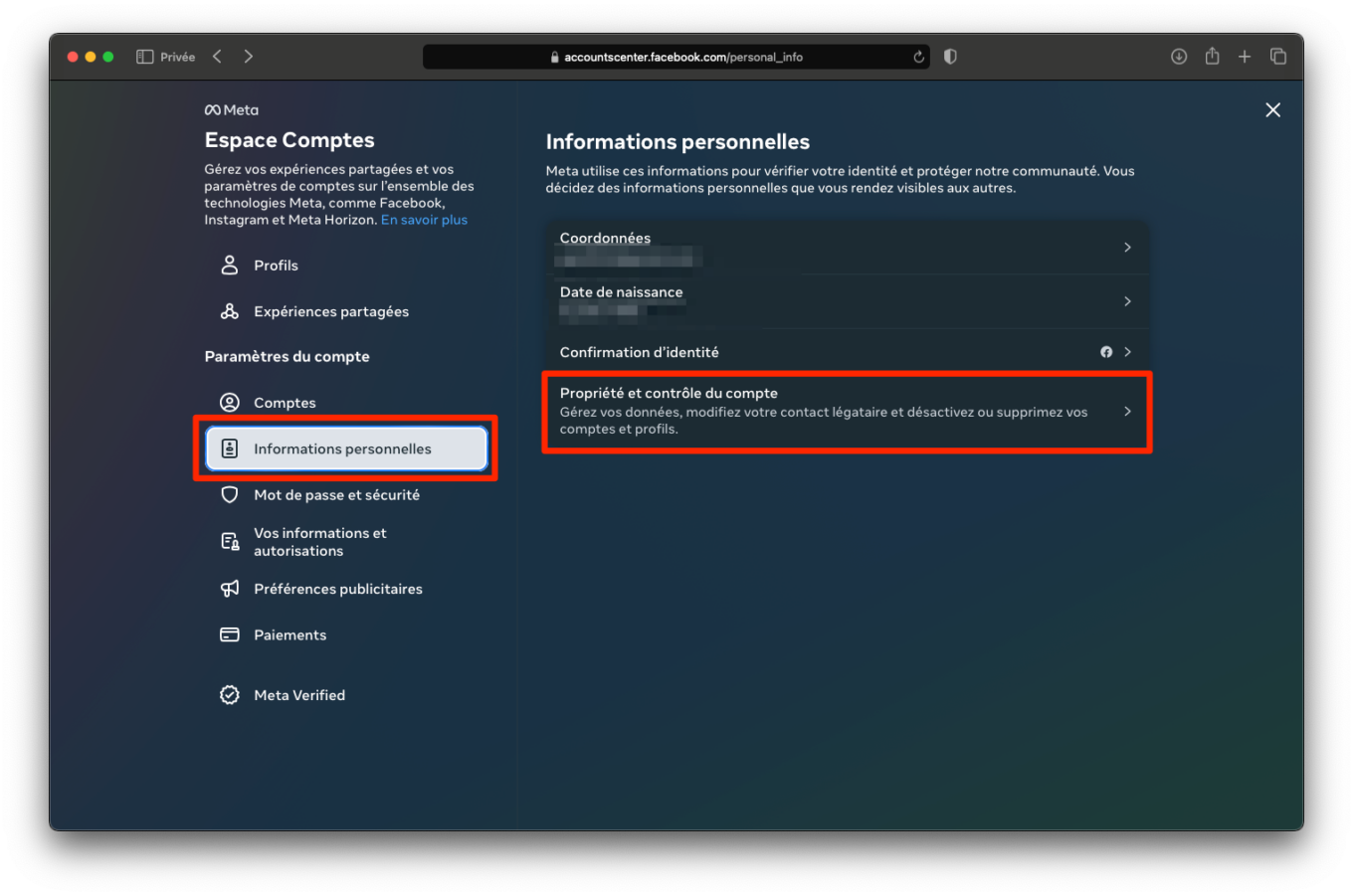Viewport: 1353px width, 896px height.
Task: Toggle the Safari sidebar icon
Action: pos(144,57)
